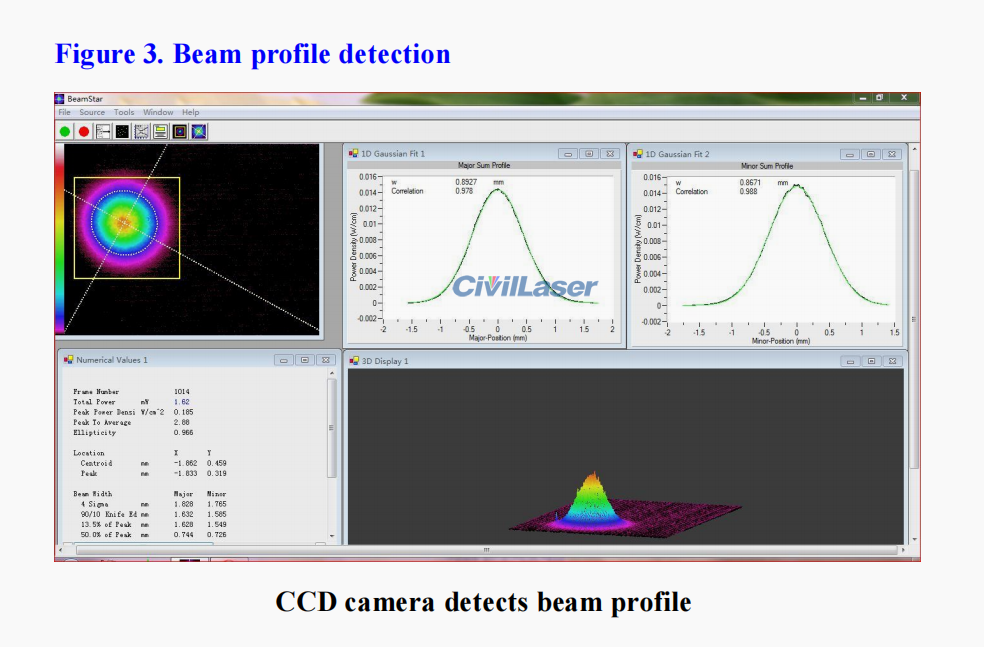This screenshot has height=647, width=984.
Task: Click the Ellipticity value 0.966
Action: coord(184,432)
